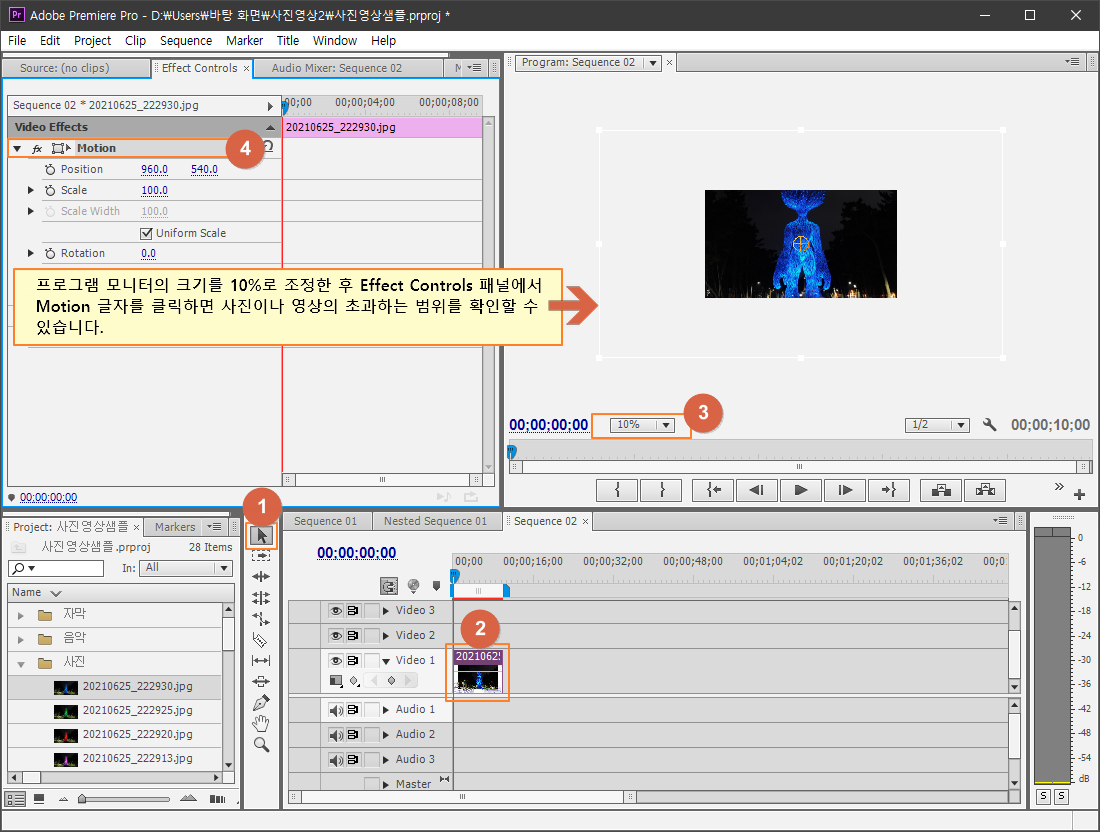Image resolution: width=1100 pixels, height=832 pixels.
Task: Select the Slide tool
Action: point(261,681)
